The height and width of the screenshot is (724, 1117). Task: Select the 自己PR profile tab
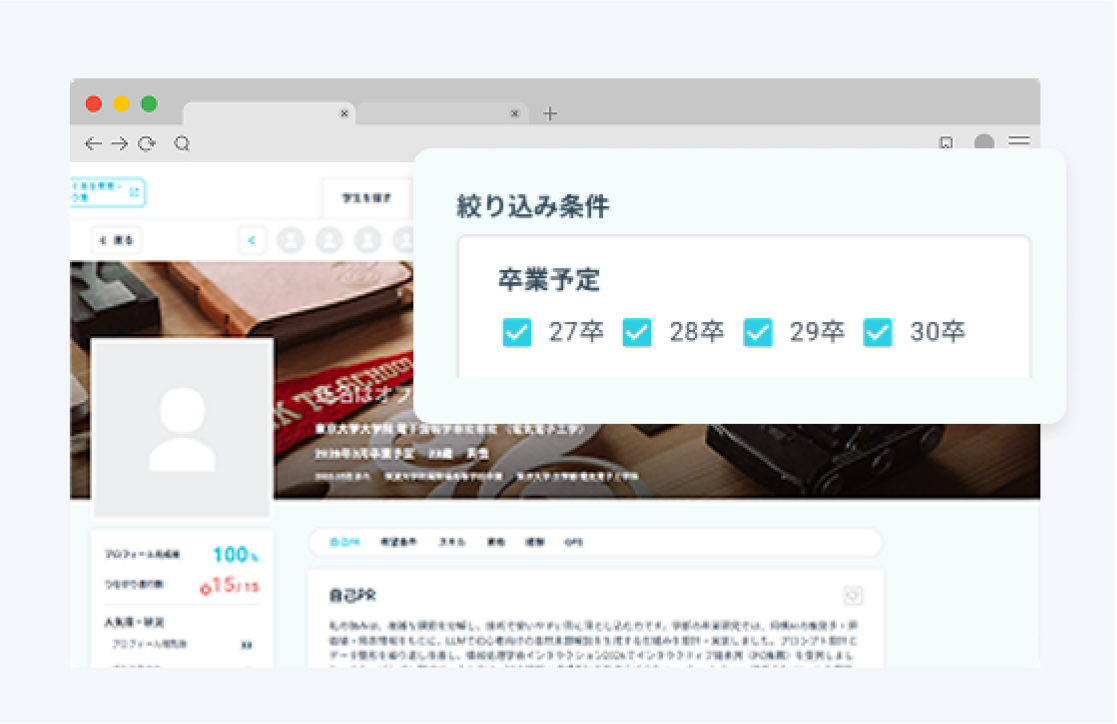point(345,542)
